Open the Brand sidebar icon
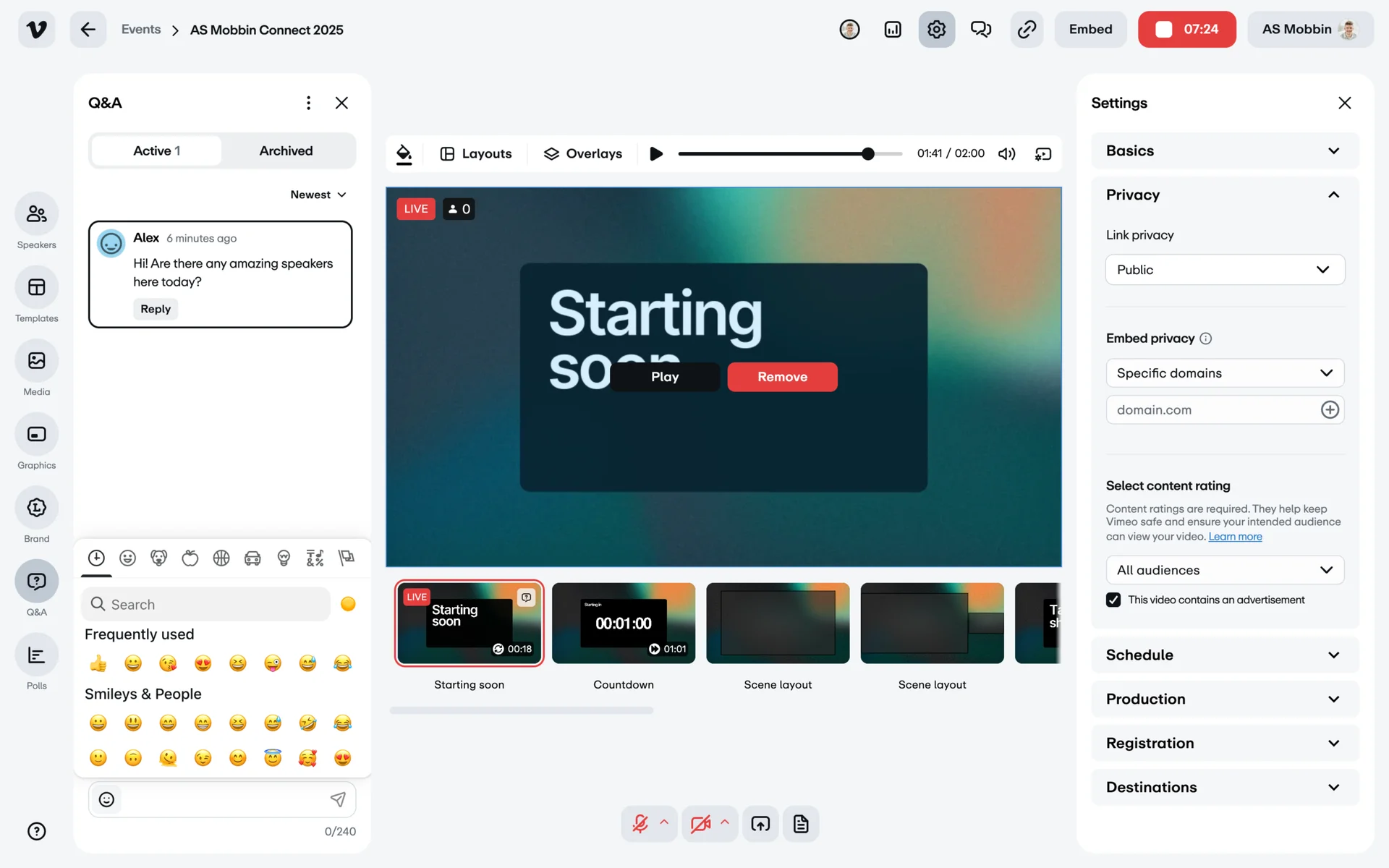Viewport: 1389px width, 868px height. click(x=36, y=508)
